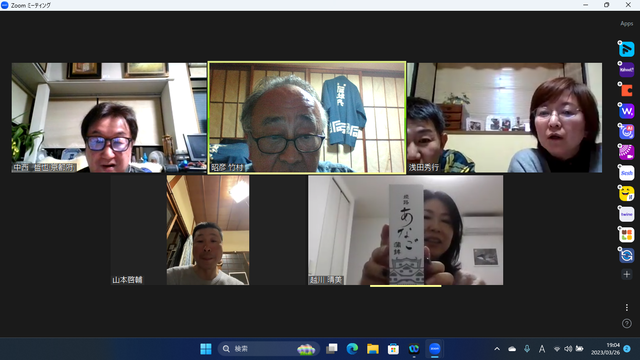Open the Sesh app in Apps sidebar
Screen dimensions: 640x360
[x=627, y=173]
